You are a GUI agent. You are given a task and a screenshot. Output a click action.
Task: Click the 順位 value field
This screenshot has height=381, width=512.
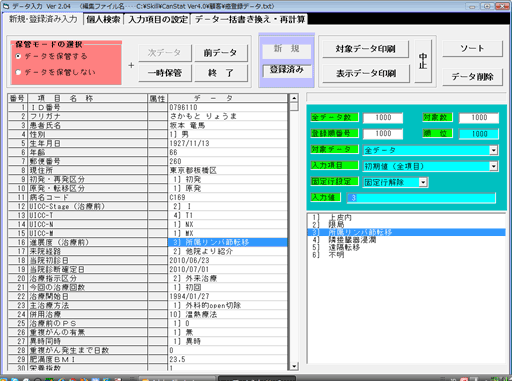479,134
